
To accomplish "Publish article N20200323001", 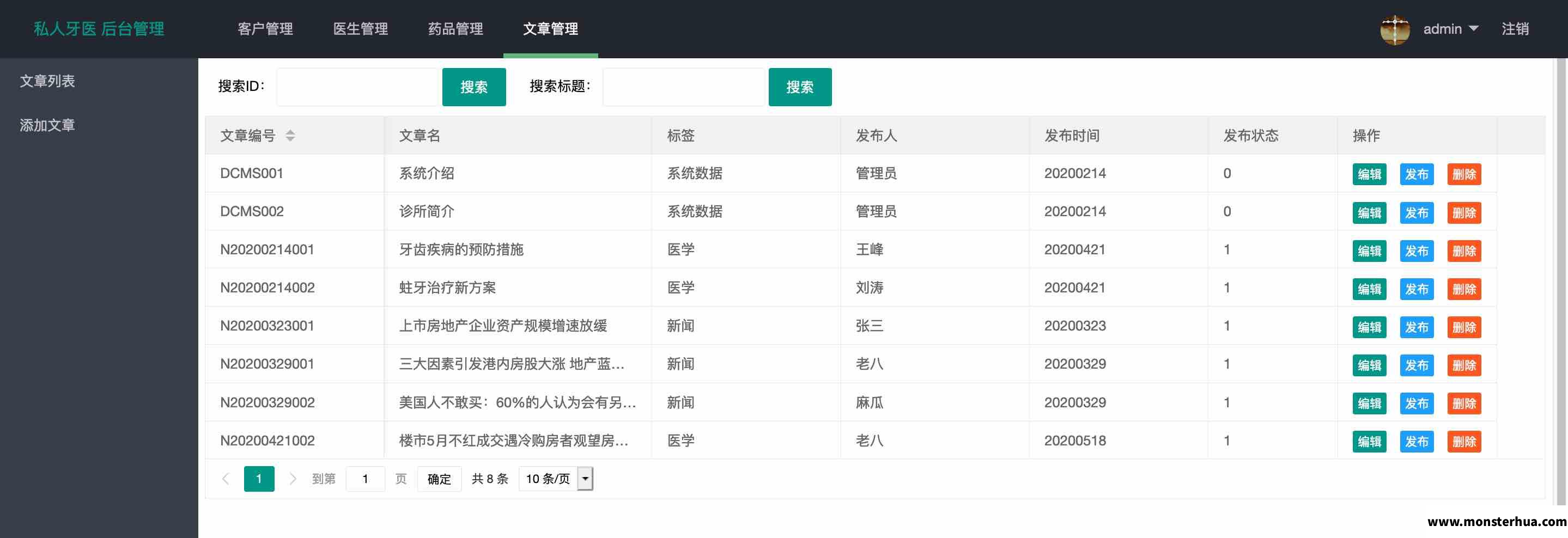I will tap(1417, 327).
